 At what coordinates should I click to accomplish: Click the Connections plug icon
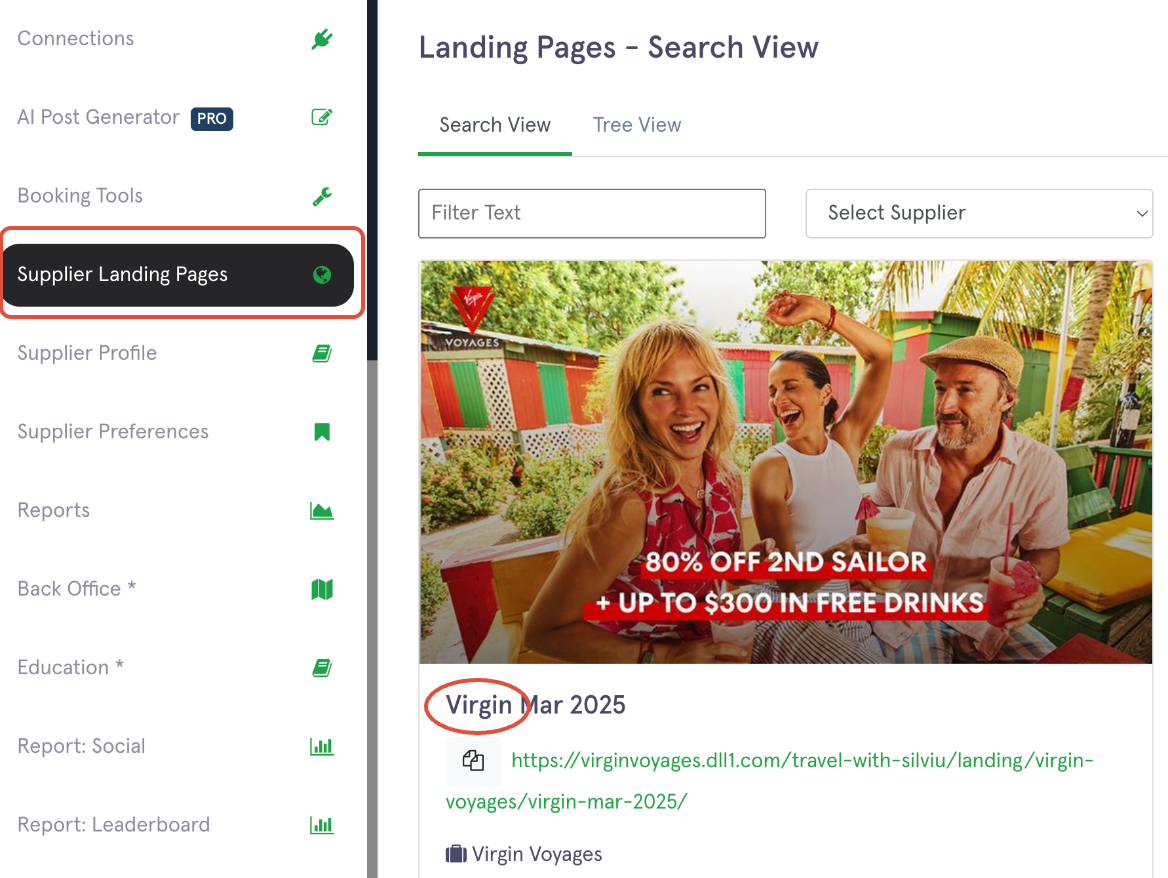coord(322,39)
